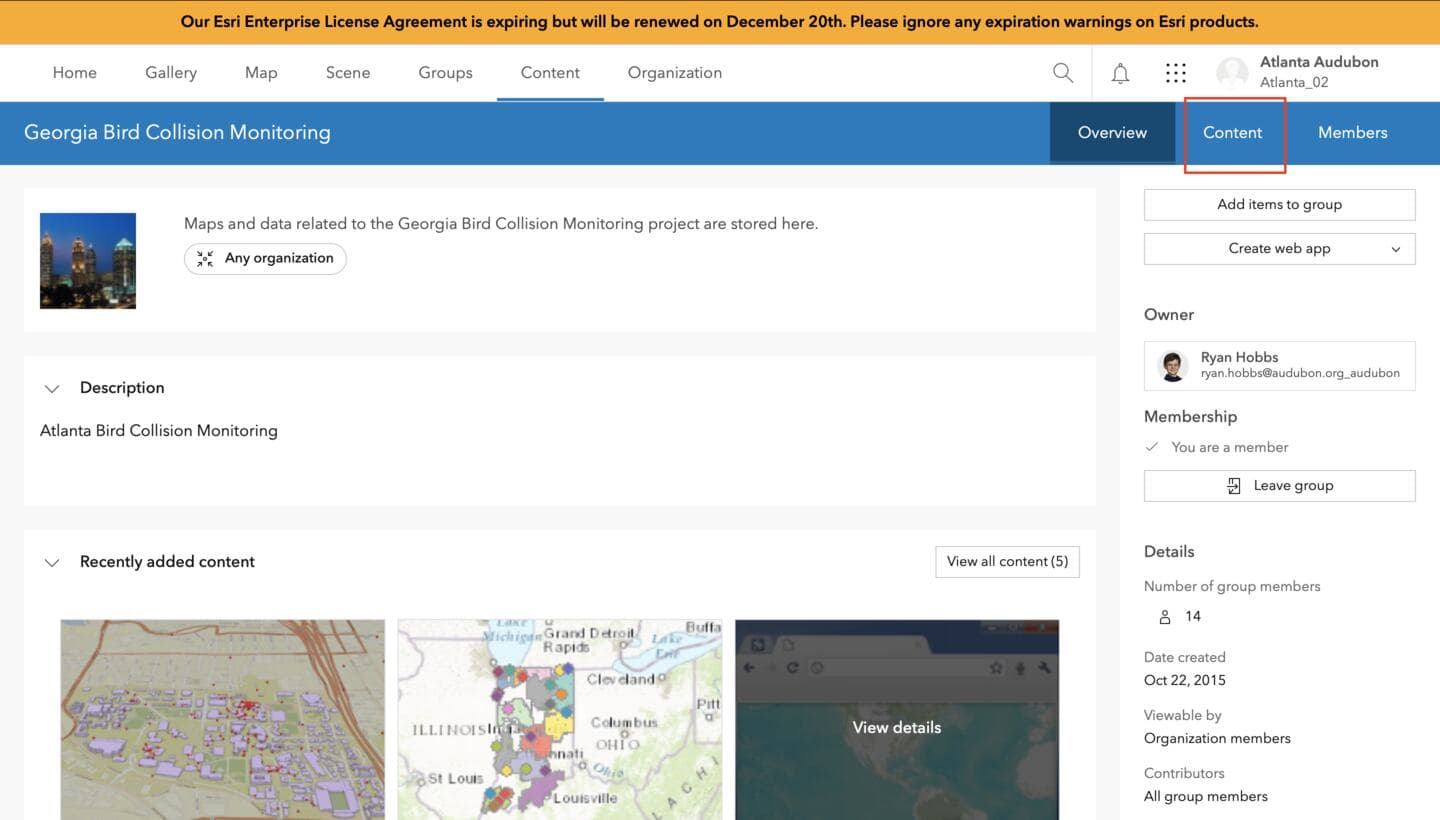1440x820 pixels.
Task: Click the Esri license renewal banner
Action: 720,22
